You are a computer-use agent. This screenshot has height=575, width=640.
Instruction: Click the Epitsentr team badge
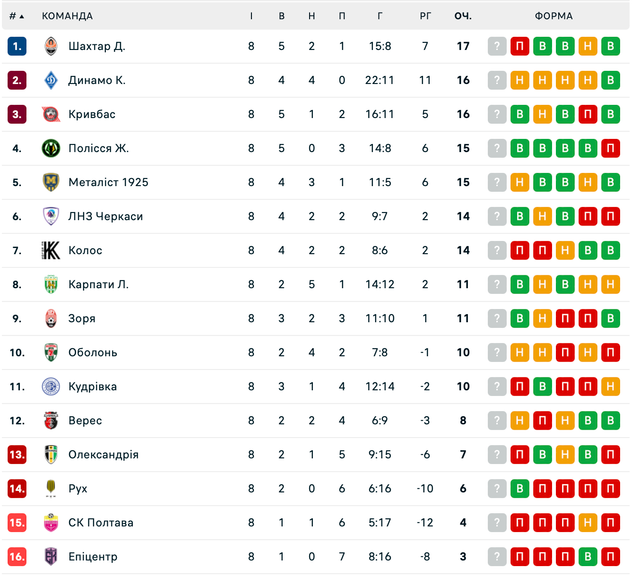51,556
